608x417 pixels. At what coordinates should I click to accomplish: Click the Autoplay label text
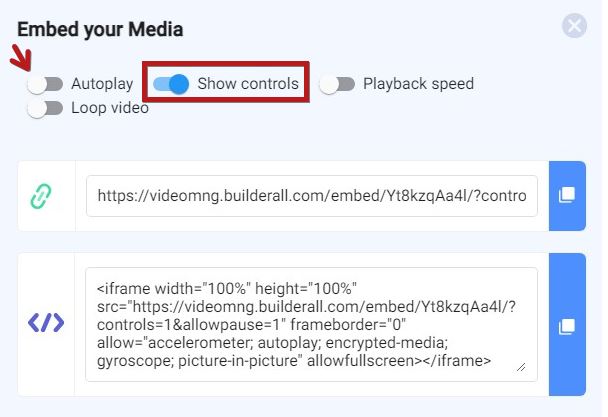tap(102, 84)
